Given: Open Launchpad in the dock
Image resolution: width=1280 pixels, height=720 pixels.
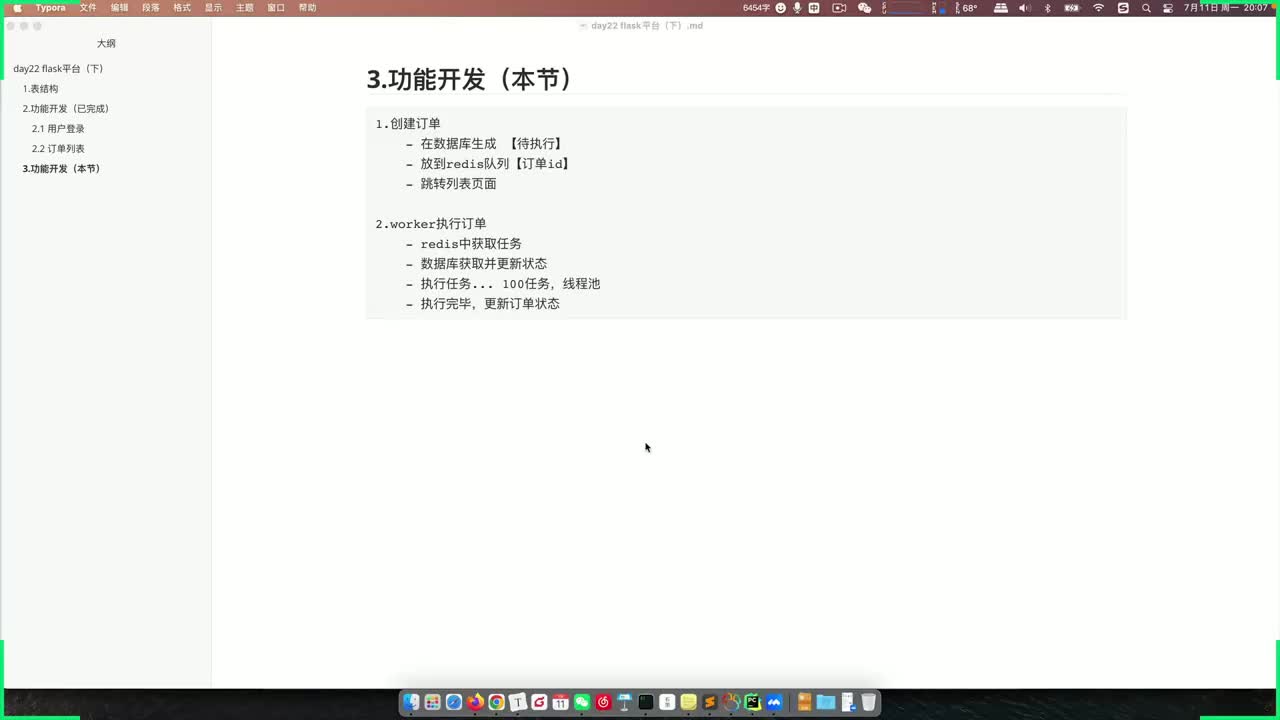Looking at the screenshot, I should pos(432,703).
